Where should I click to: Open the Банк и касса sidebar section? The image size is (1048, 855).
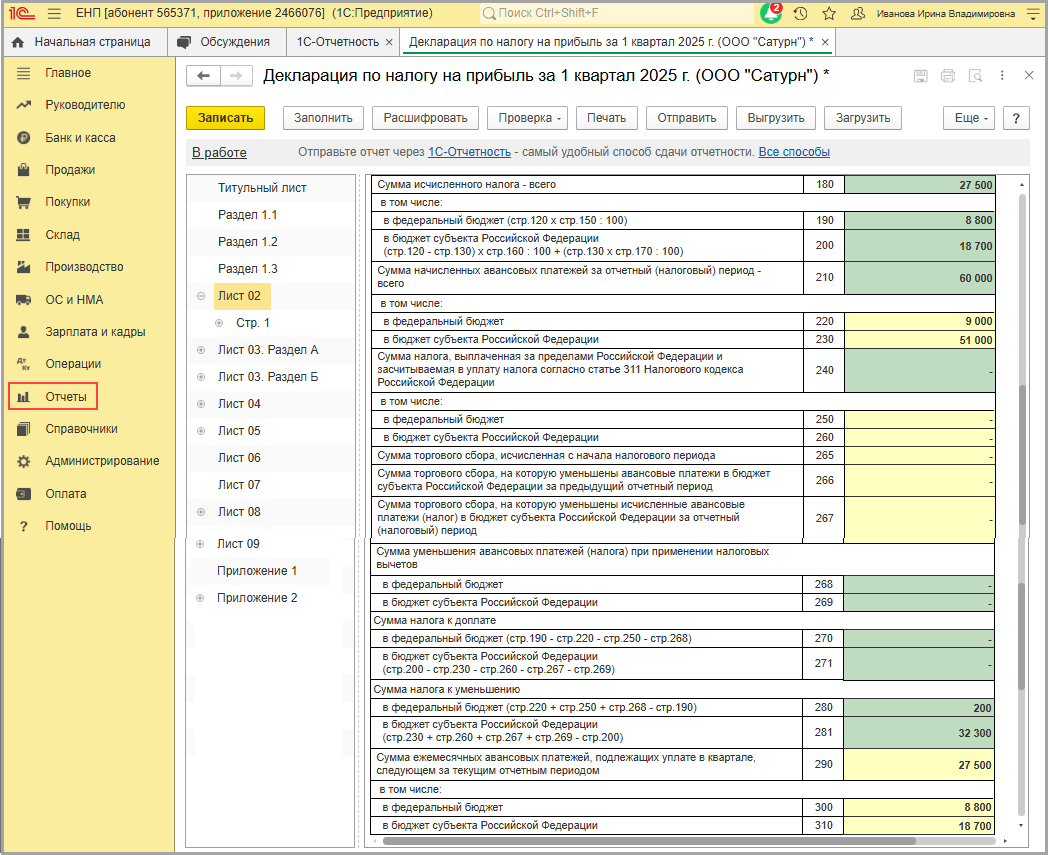pos(79,138)
